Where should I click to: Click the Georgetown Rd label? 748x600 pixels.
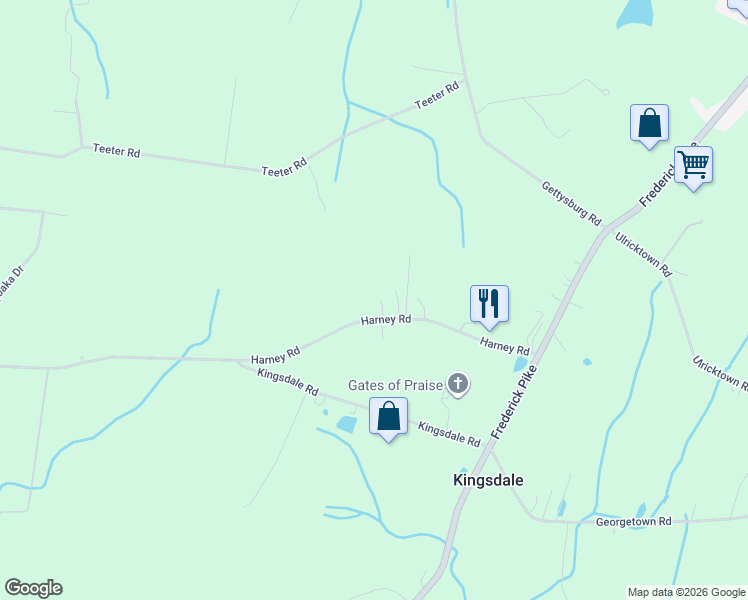pyautogui.click(x=634, y=522)
